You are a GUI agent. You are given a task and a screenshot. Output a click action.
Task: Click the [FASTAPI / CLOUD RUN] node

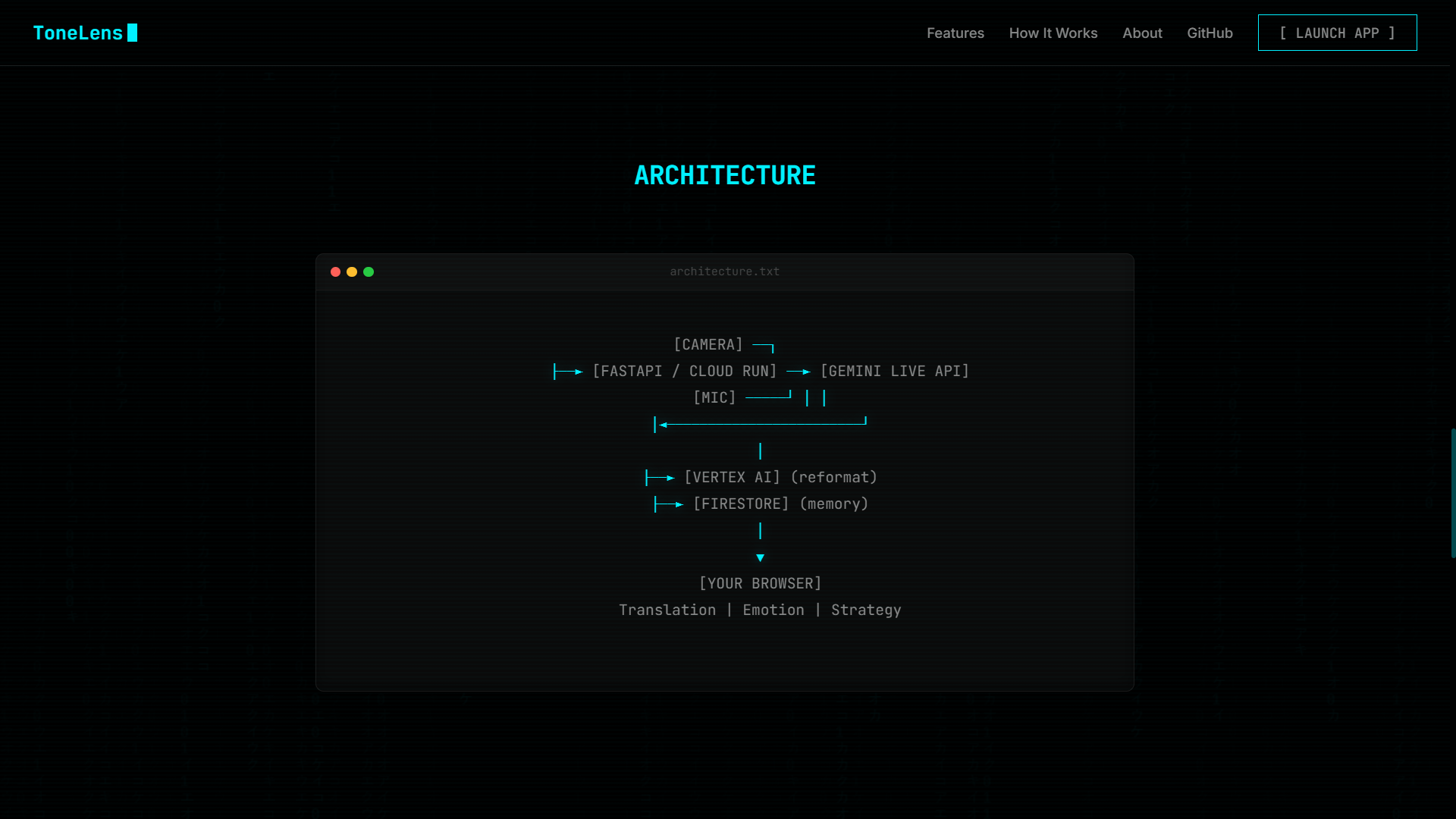click(684, 371)
